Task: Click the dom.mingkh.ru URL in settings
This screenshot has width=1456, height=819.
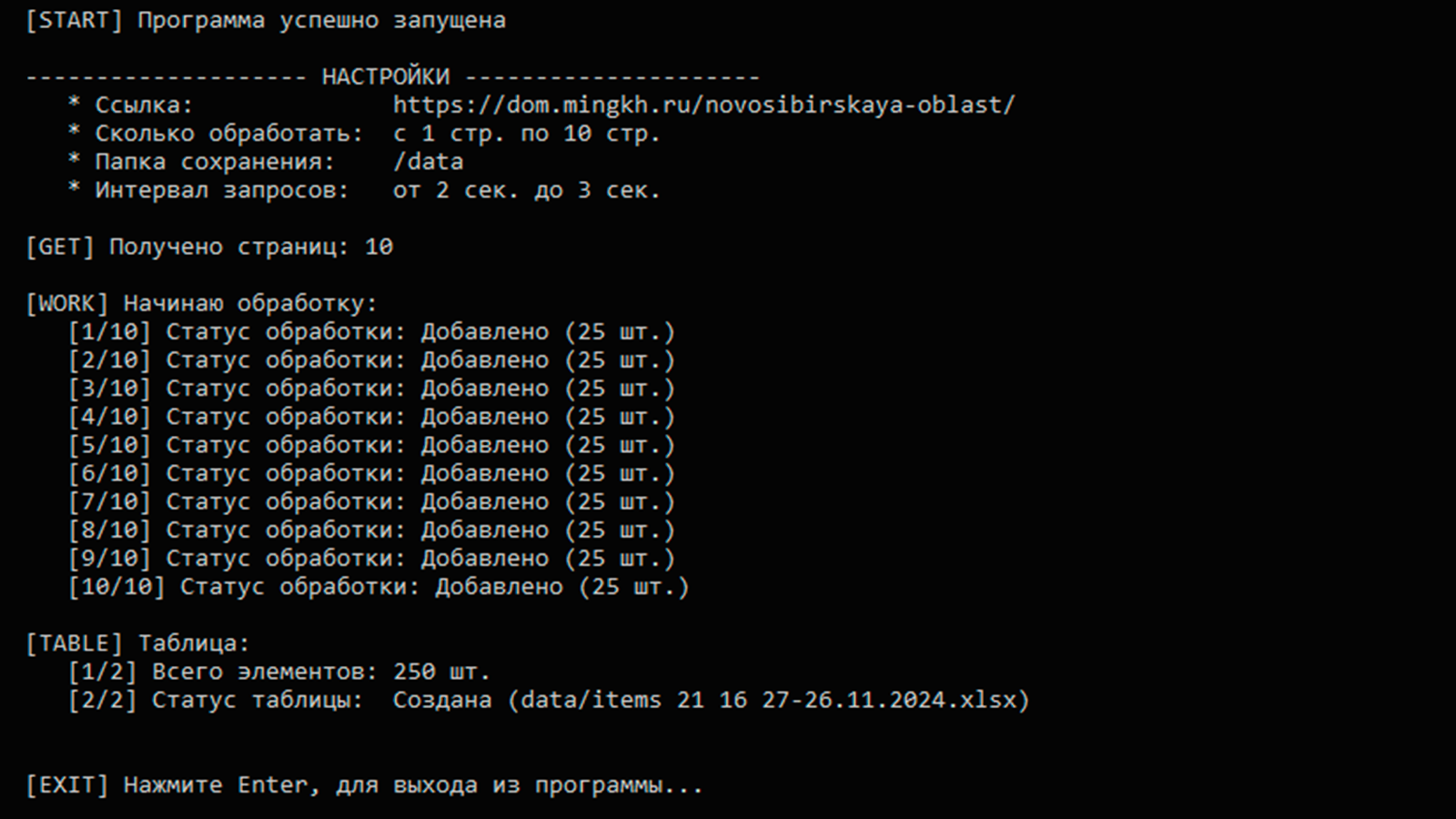Action: [703, 106]
